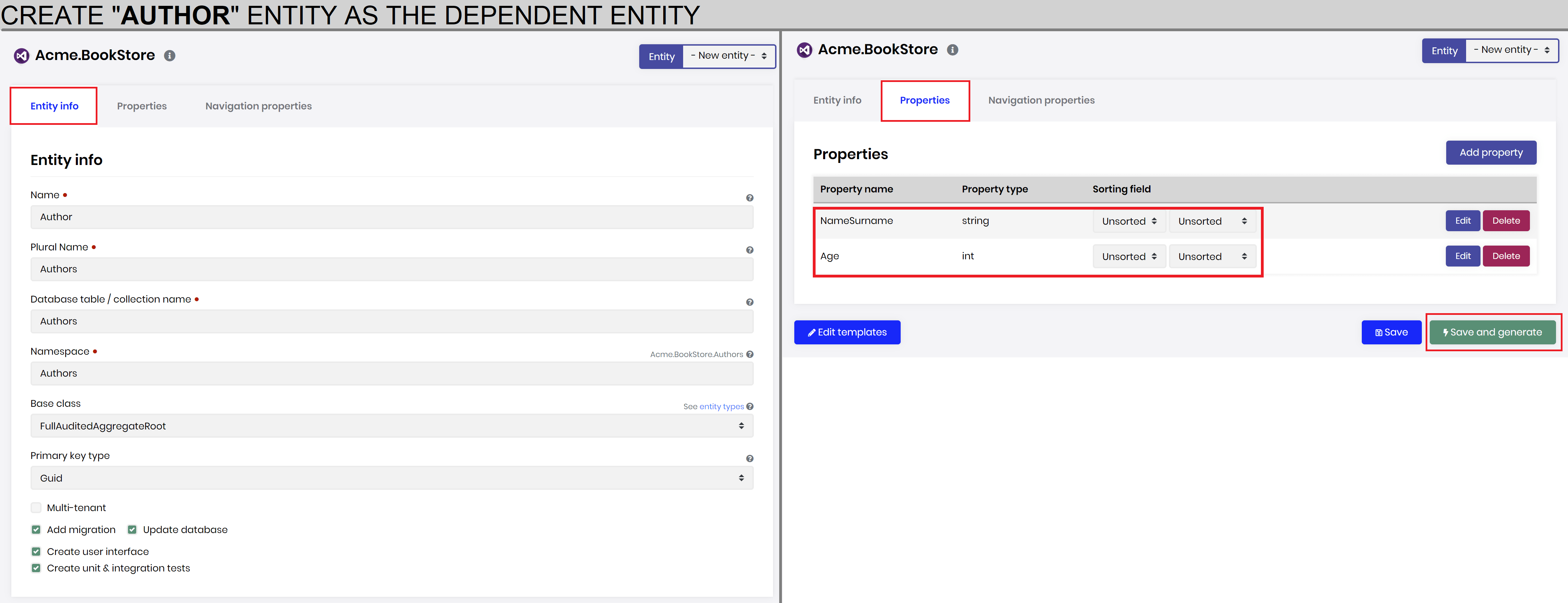Click left Acme.BookStore Visual Studio logo
Viewport: 1568px width, 603px height.
(21, 55)
